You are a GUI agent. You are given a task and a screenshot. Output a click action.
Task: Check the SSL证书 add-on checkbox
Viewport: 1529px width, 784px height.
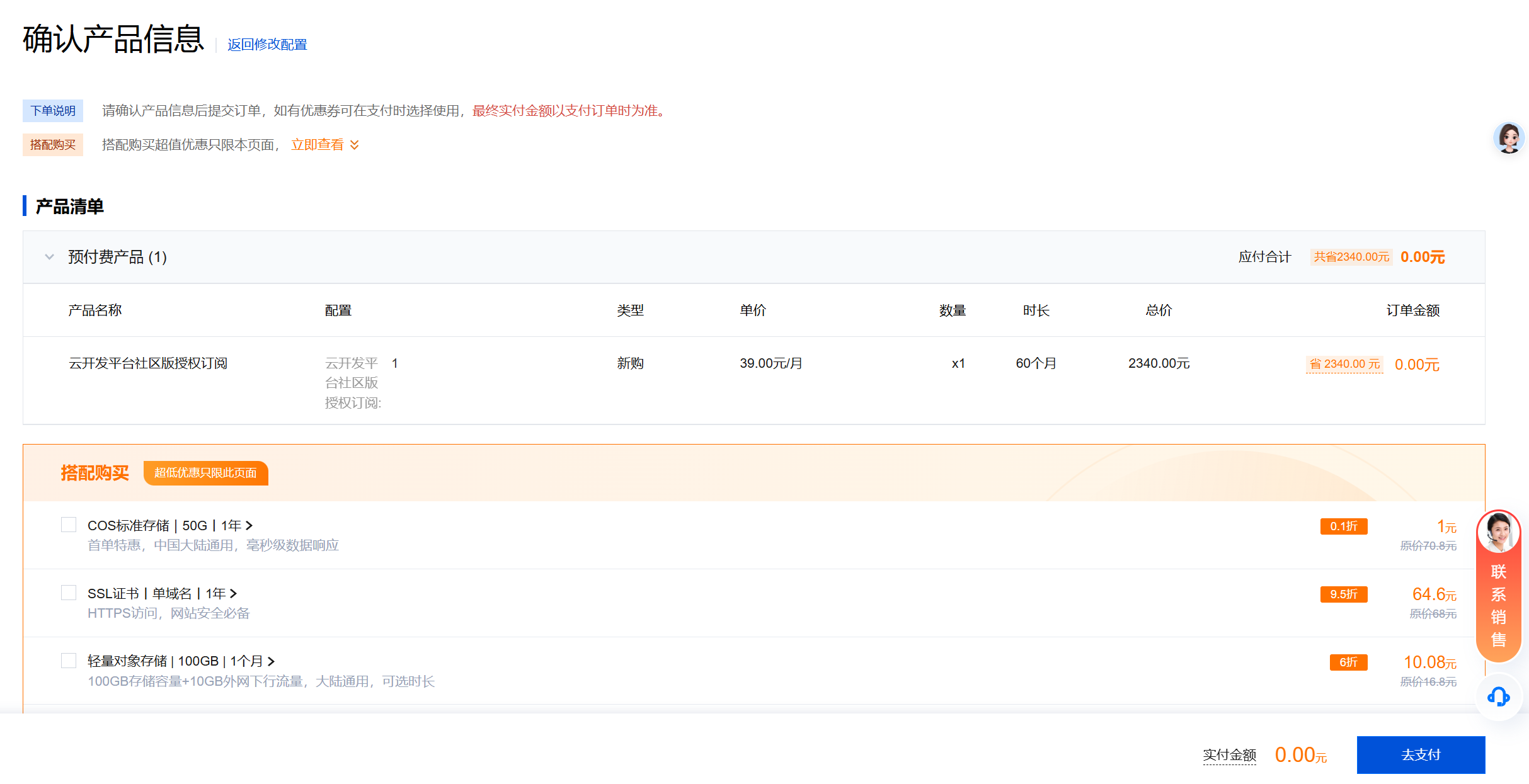coord(69,593)
